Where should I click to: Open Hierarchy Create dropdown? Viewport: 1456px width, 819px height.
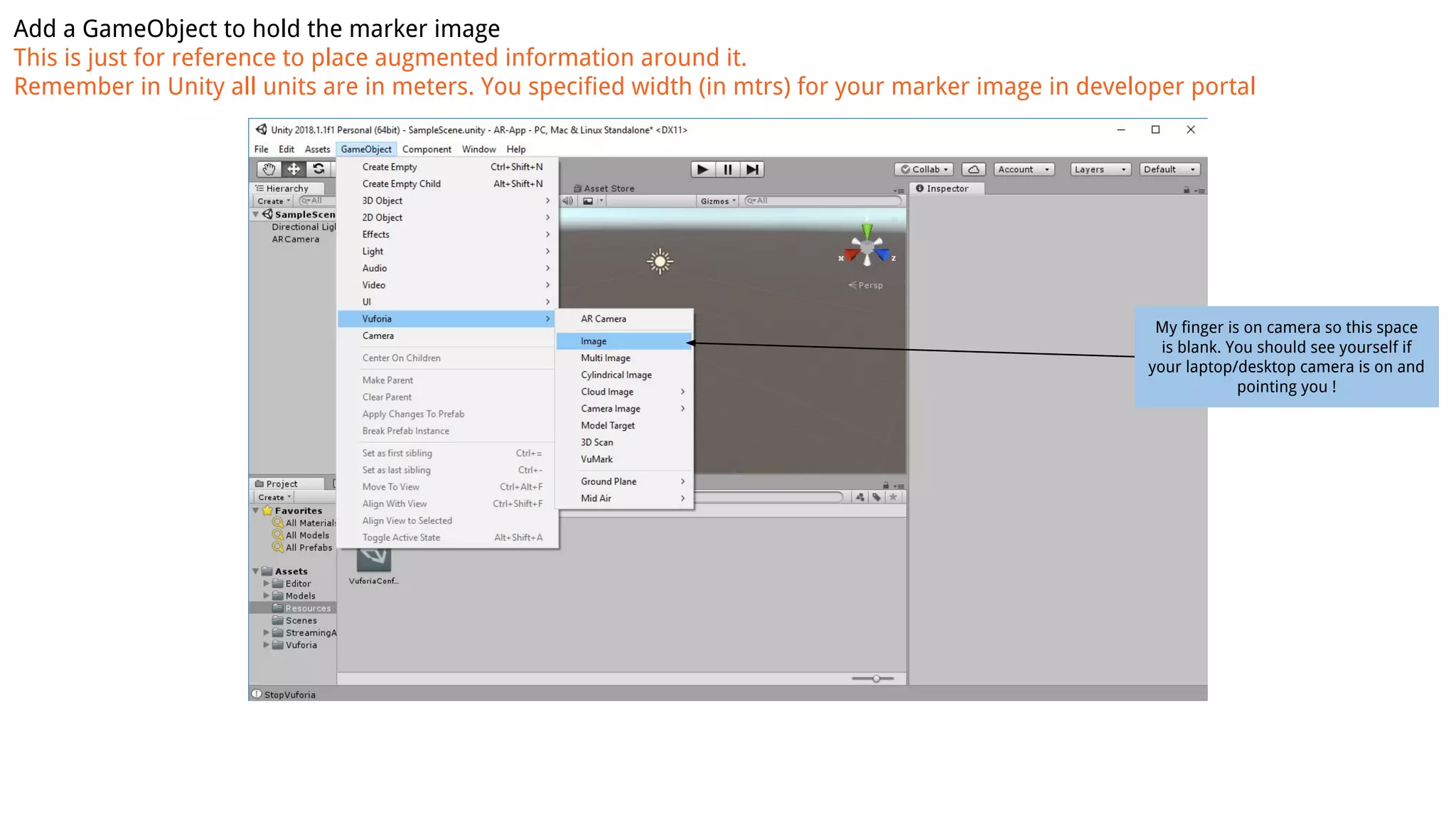point(274,201)
